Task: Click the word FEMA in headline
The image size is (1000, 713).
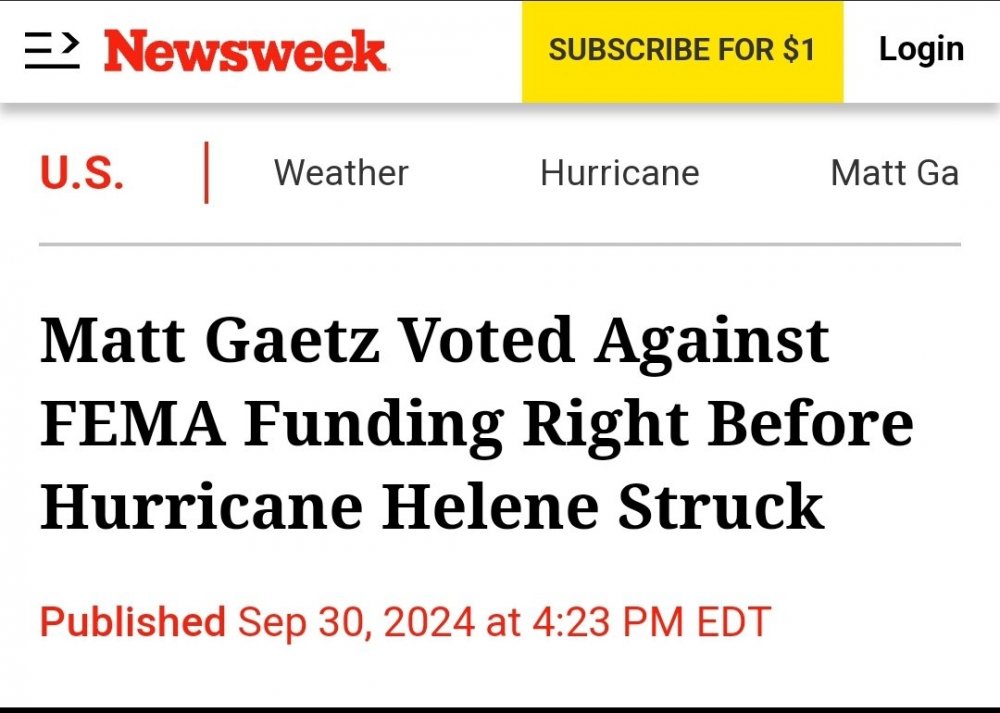Action: 132,423
